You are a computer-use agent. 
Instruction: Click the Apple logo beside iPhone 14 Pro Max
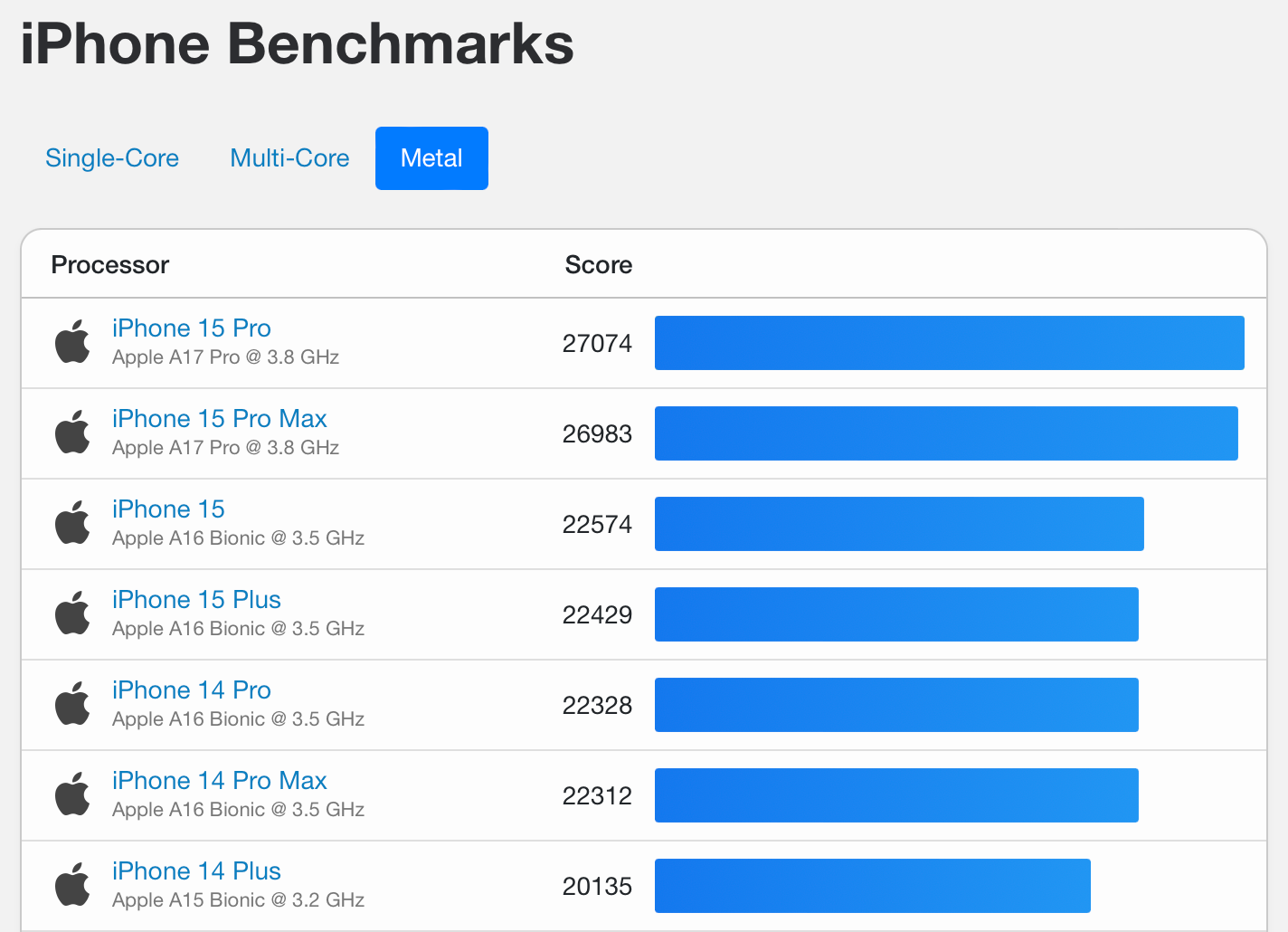click(72, 794)
